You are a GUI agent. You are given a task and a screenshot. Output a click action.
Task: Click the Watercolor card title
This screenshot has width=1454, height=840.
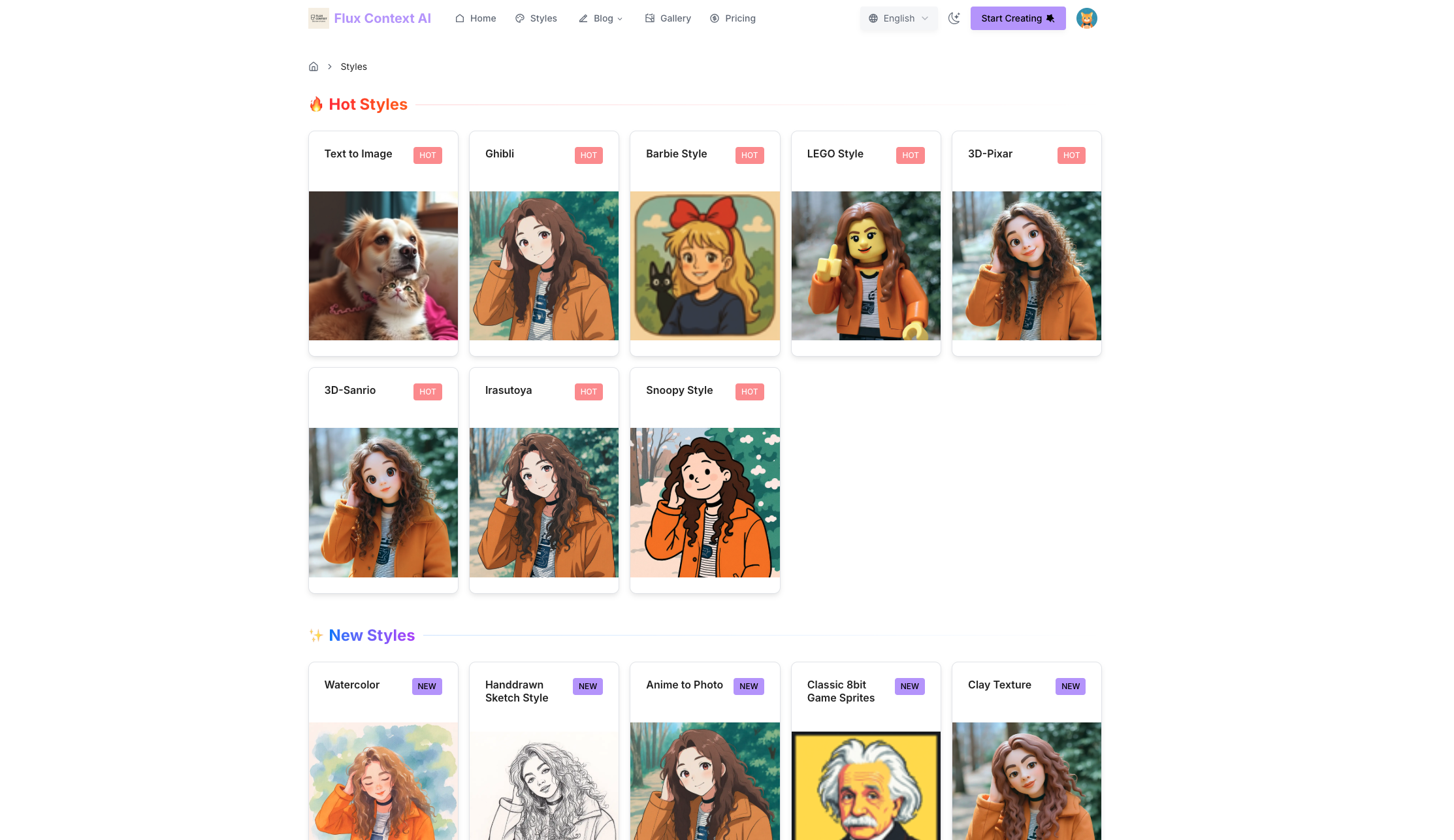(x=352, y=685)
